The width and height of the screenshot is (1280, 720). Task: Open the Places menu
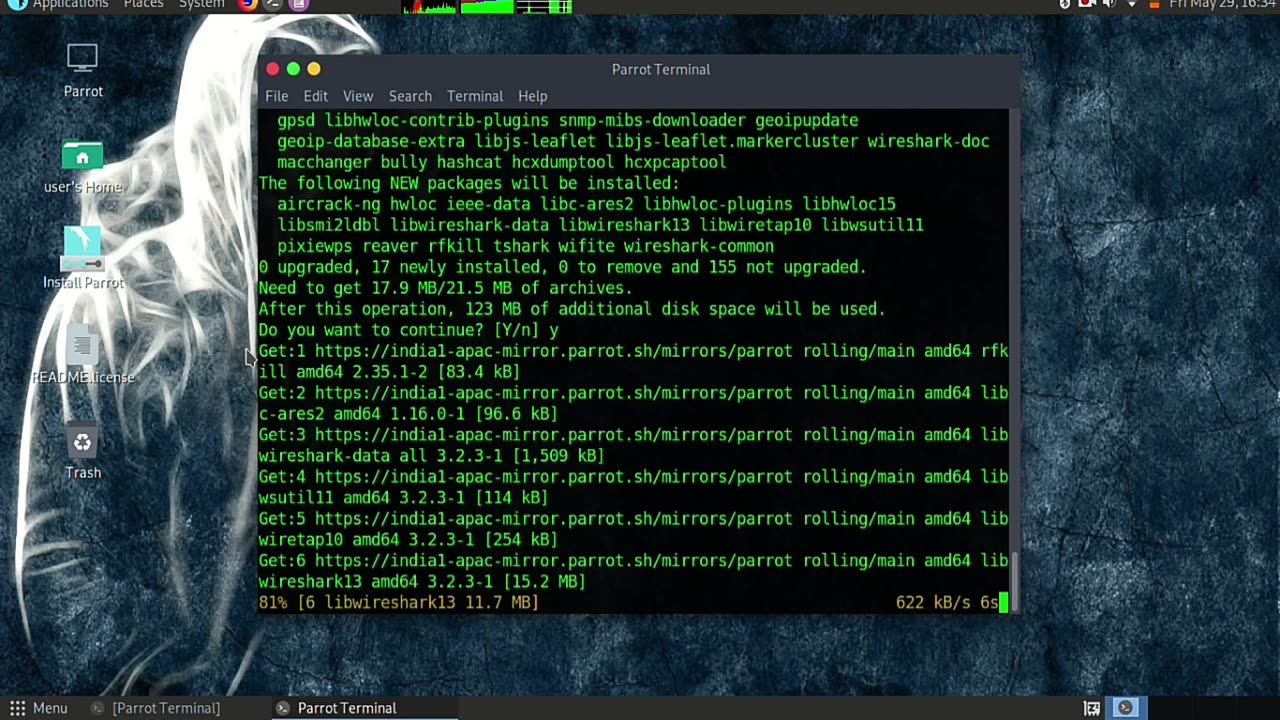(x=143, y=4)
